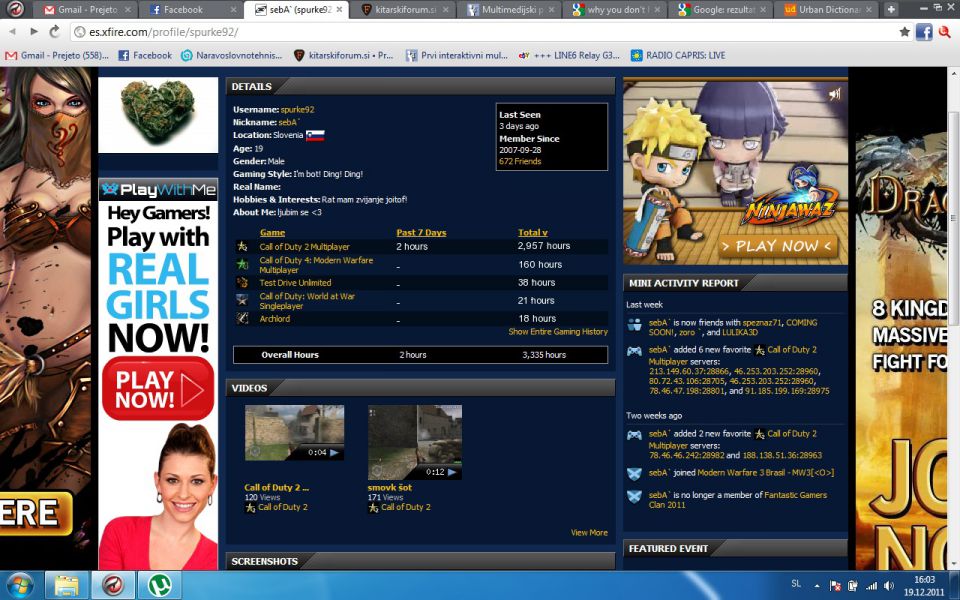Sort games by Past 7 Days column
This screenshot has width=960, height=600.
pyautogui.click(x=421, y=233)
